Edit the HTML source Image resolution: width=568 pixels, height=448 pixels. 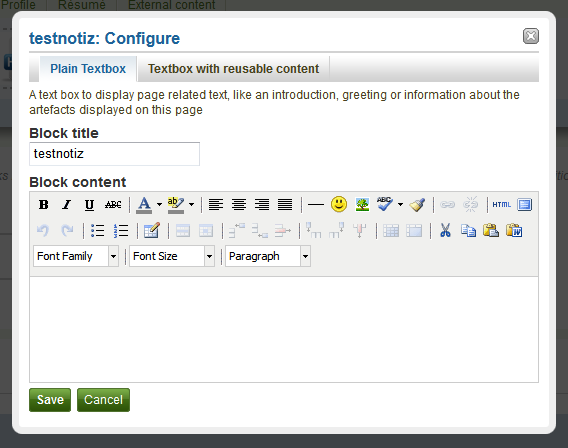(502, 205)
